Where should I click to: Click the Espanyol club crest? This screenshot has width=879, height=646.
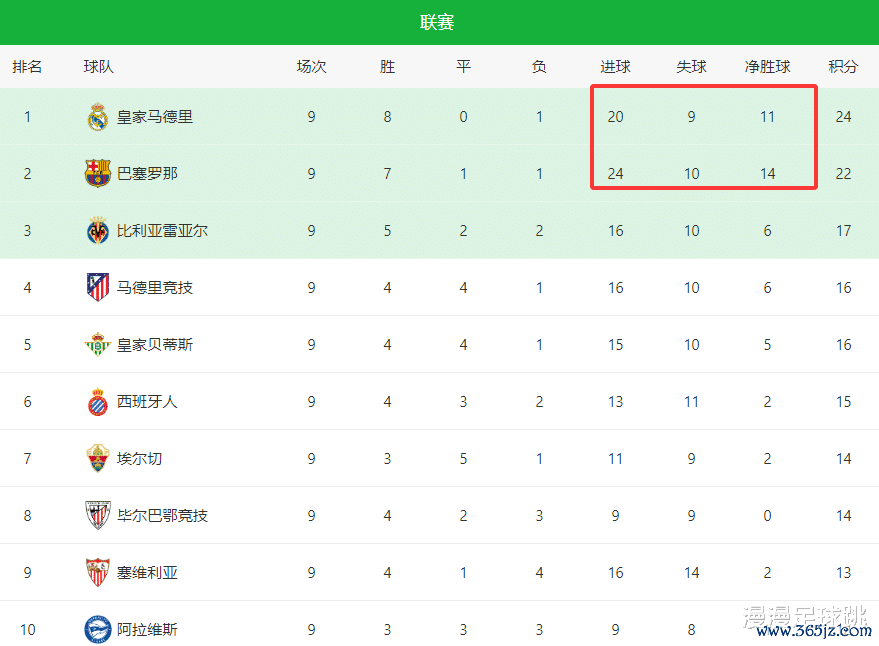97,402
